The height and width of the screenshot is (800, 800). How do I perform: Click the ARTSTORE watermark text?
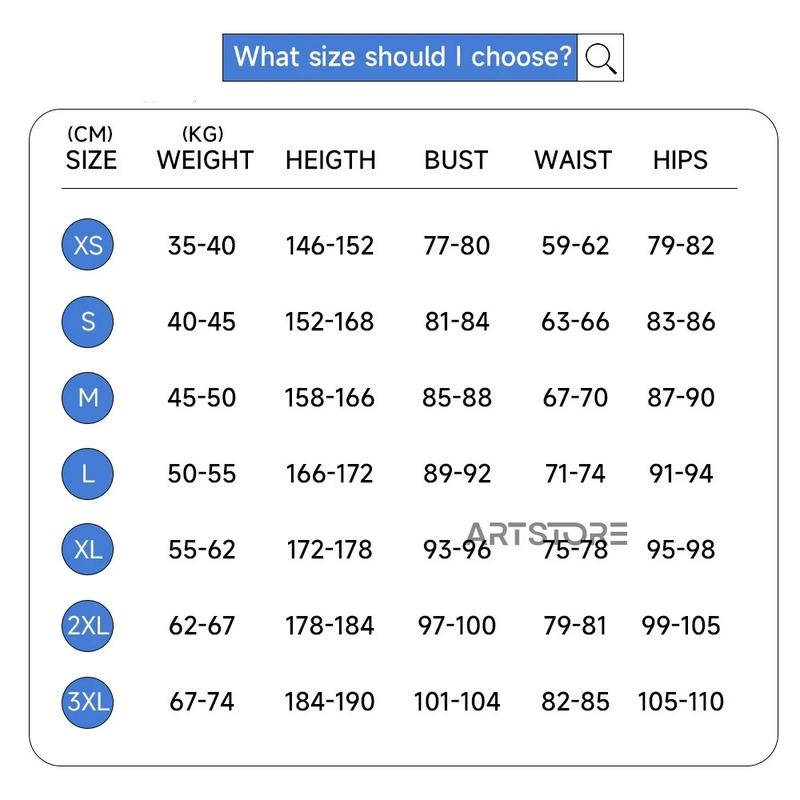tap(547, 534)
